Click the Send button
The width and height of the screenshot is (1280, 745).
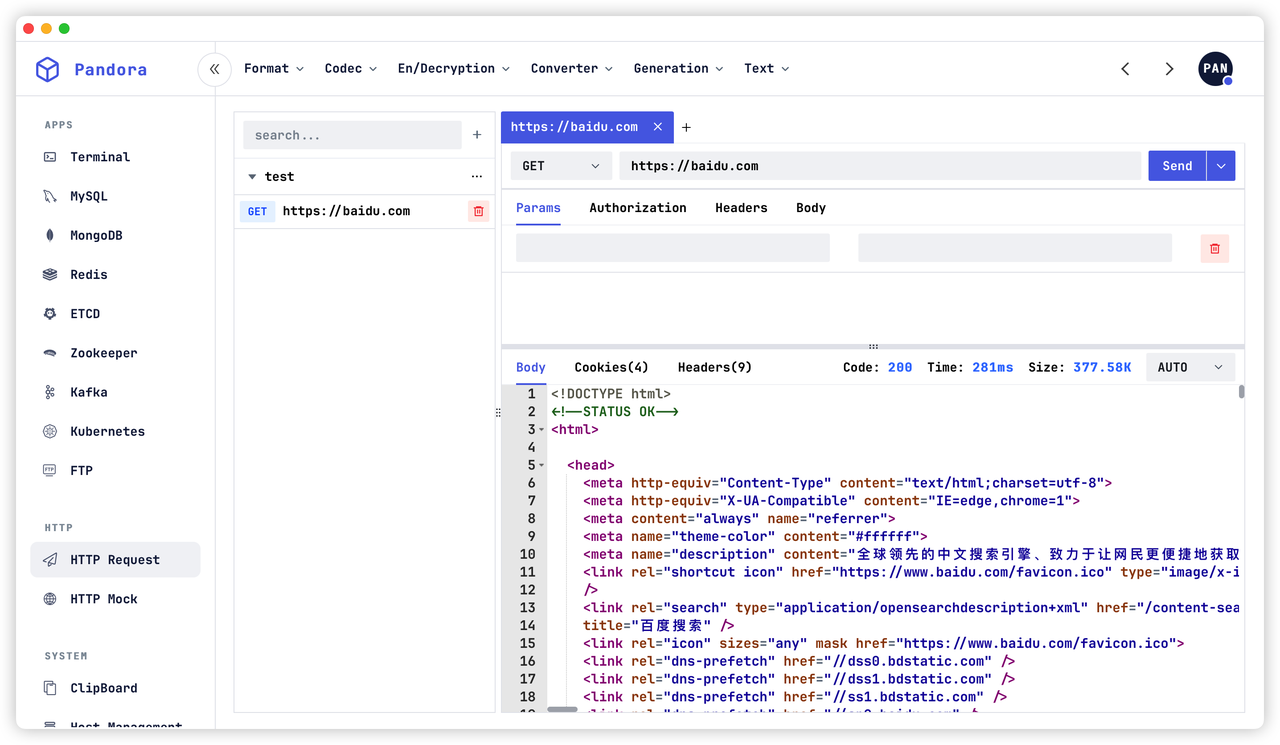point(1177,166)
